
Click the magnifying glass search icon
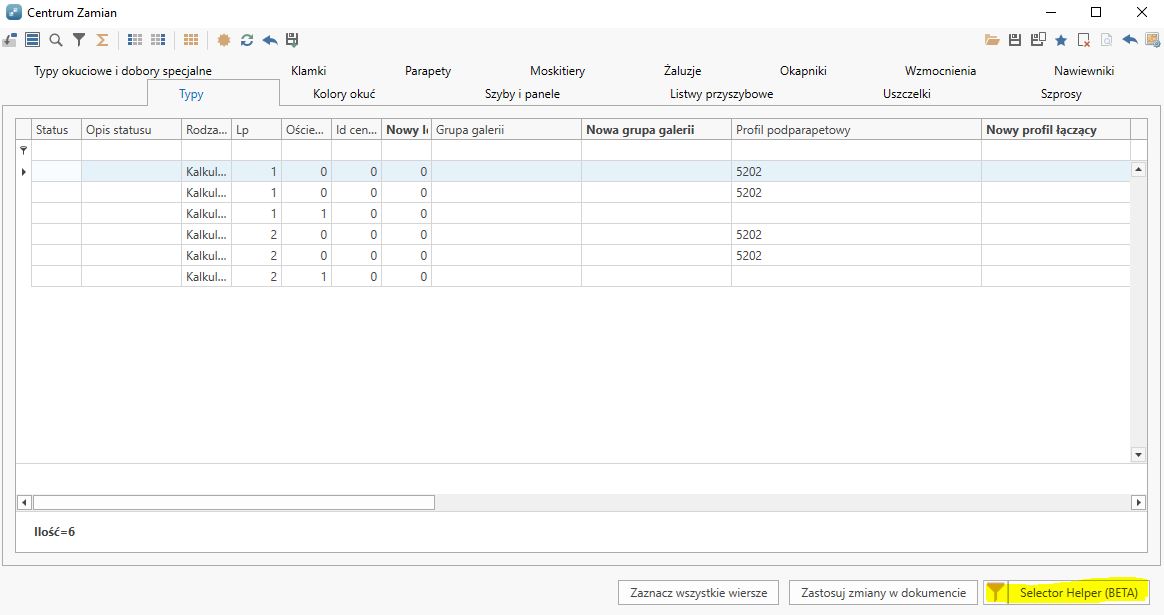tap(56, 40)
